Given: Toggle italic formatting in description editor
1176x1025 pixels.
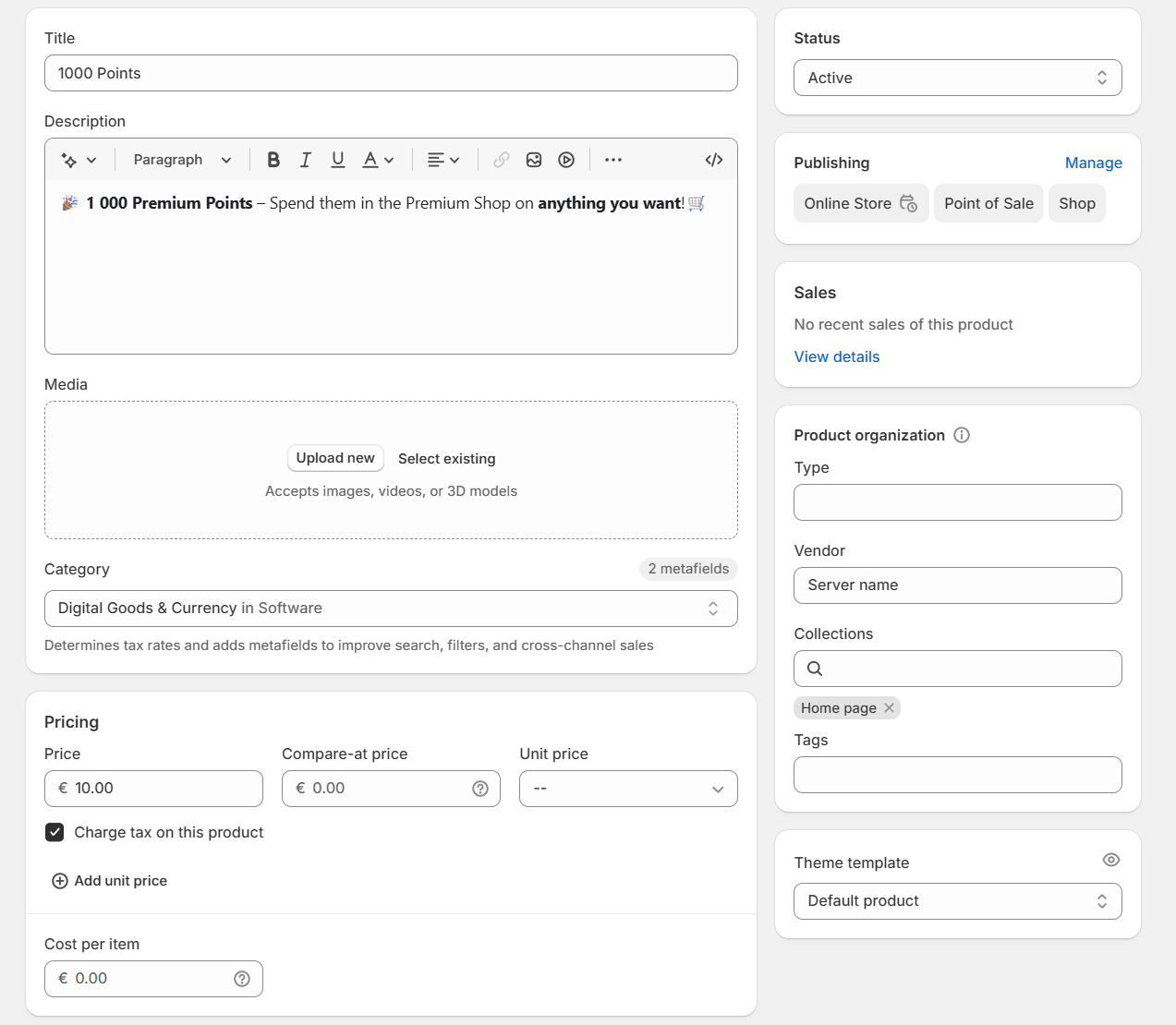Looking at the screenshot, I should 306,160.
